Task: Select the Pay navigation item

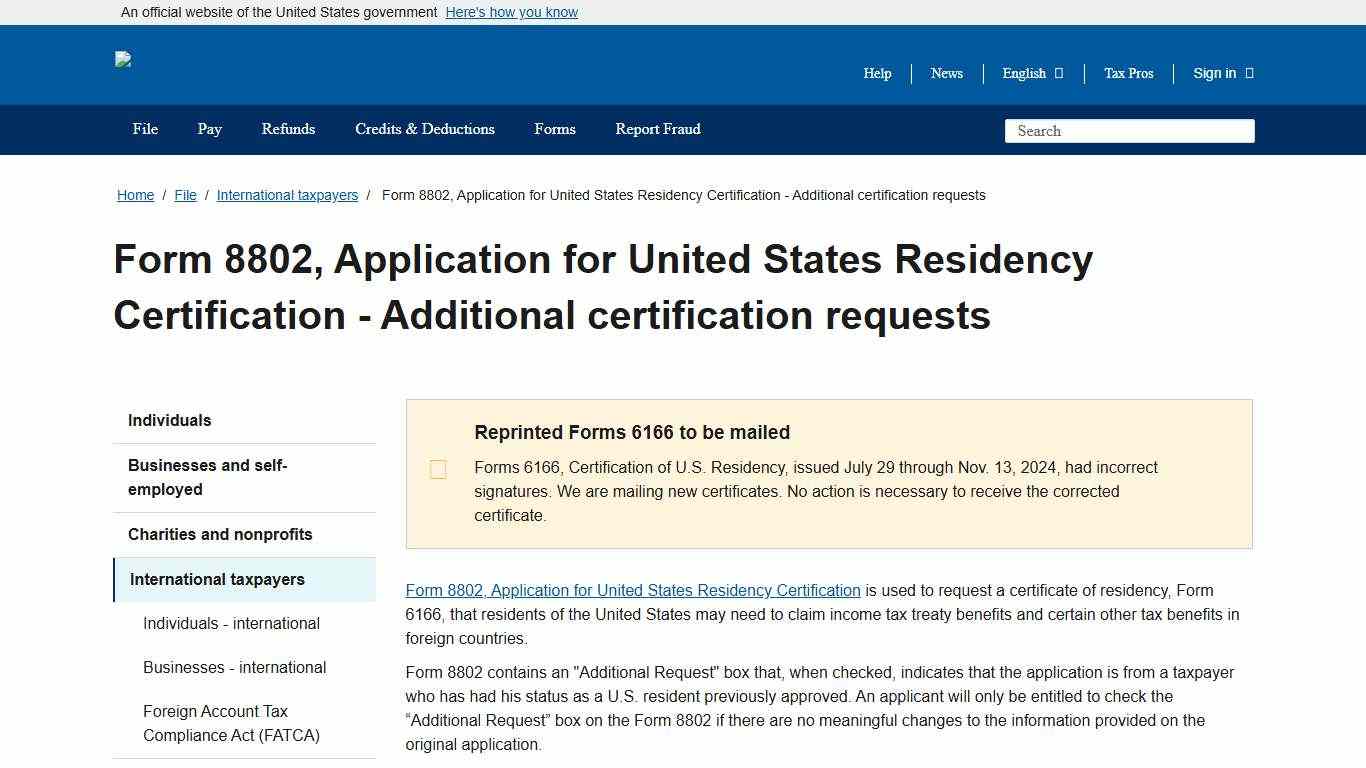Action: (209, 129)
